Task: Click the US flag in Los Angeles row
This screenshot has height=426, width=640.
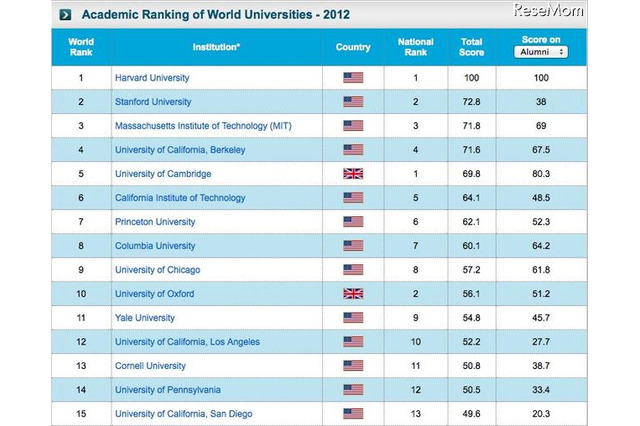Action: [x=353, y=342]
